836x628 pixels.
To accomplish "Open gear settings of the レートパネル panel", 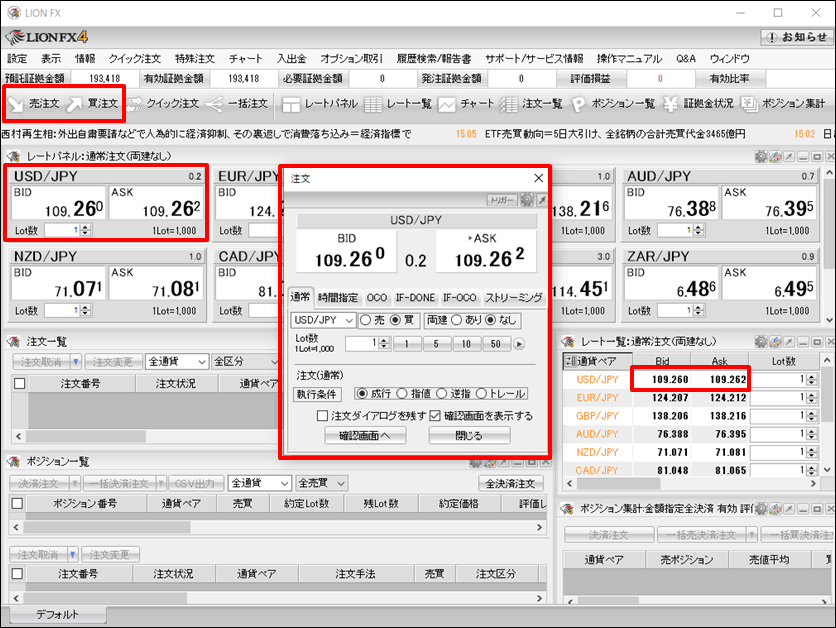I will tap(761, 156).
